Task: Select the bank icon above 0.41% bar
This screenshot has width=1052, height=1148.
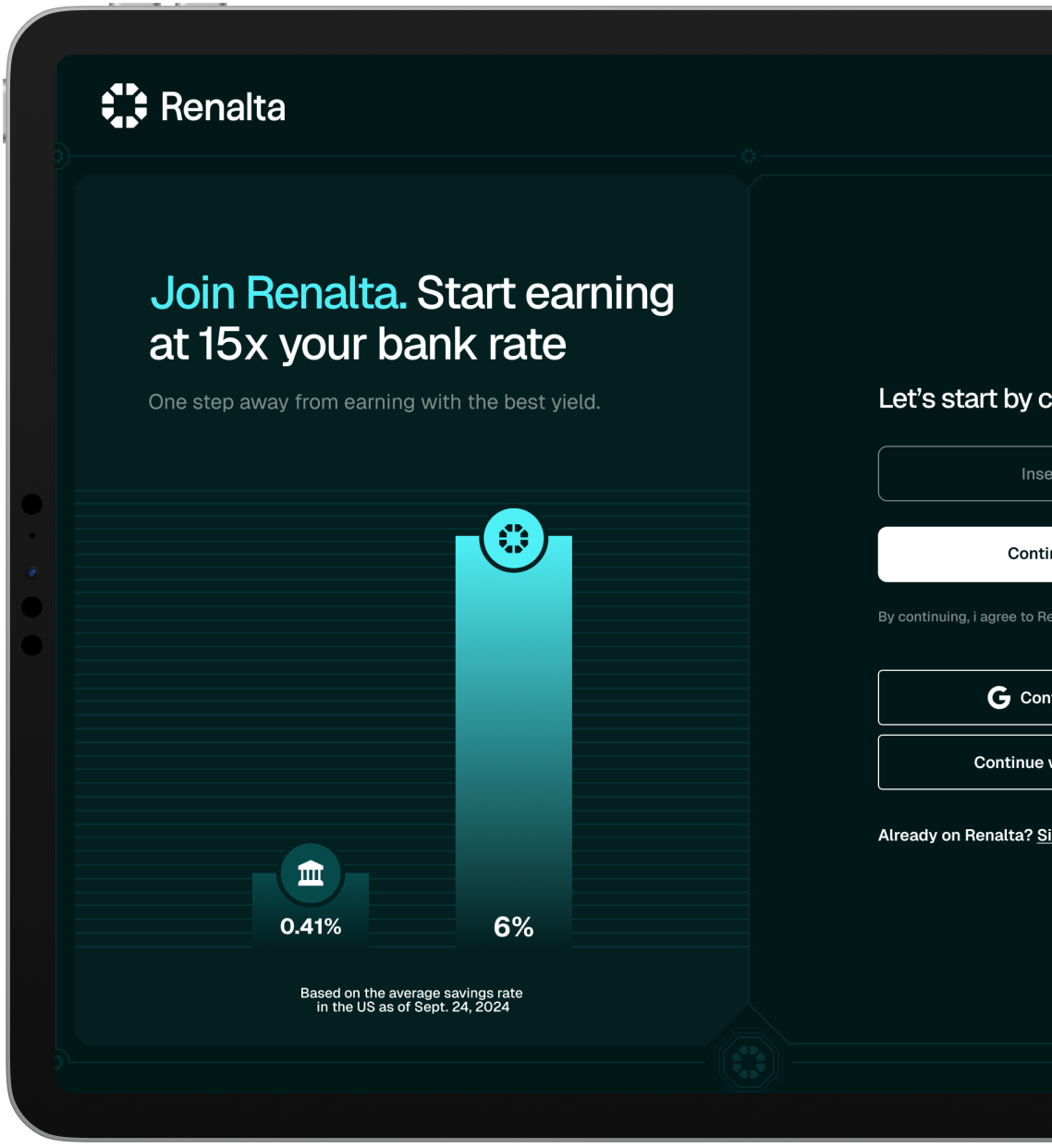Action: [x=311, y=873]
